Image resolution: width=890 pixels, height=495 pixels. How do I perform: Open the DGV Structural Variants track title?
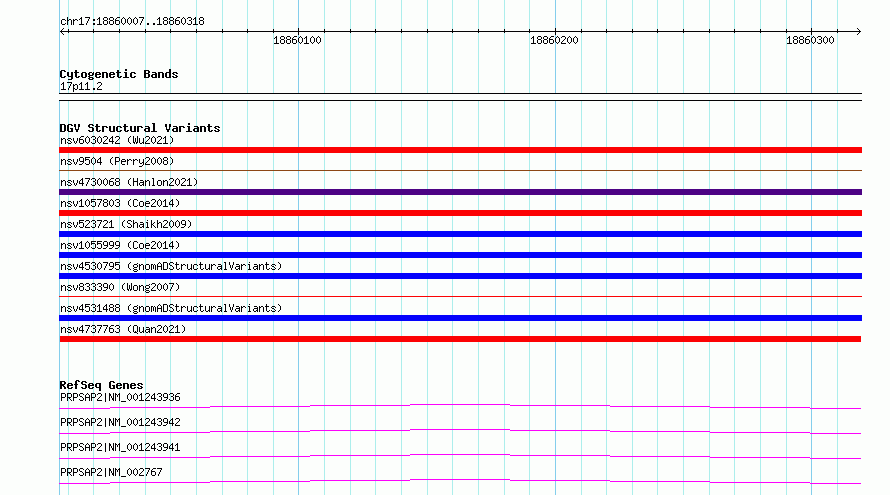(140, 128)
